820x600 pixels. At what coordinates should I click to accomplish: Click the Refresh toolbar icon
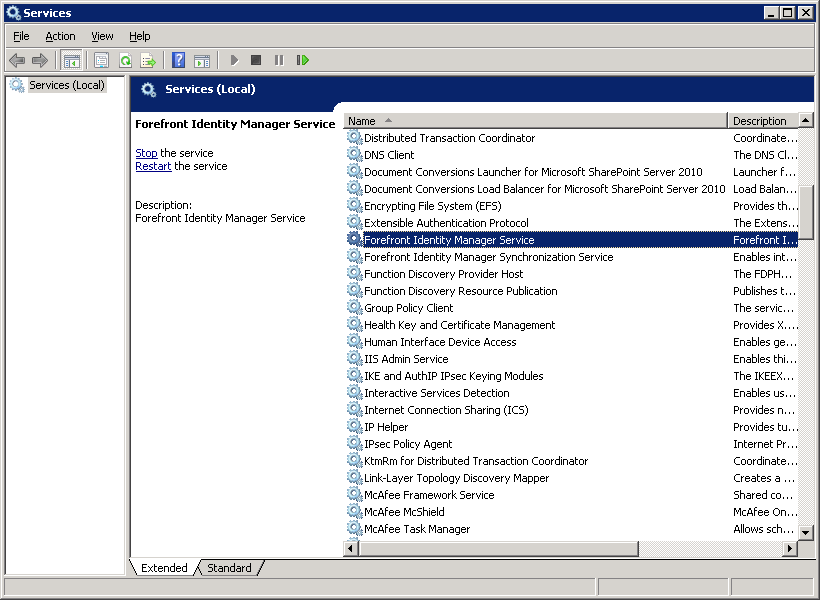126,61
